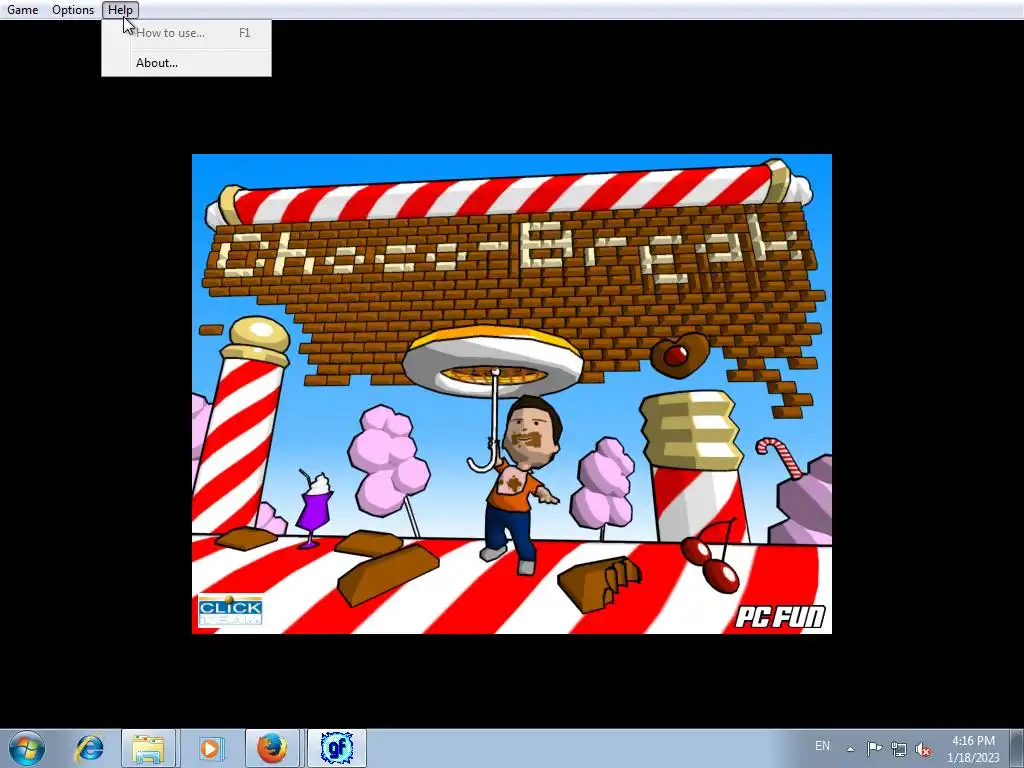This screenshot has height=768, width=1024.
Task: Select the gf game taskbar button
Action: coord(336,748)
